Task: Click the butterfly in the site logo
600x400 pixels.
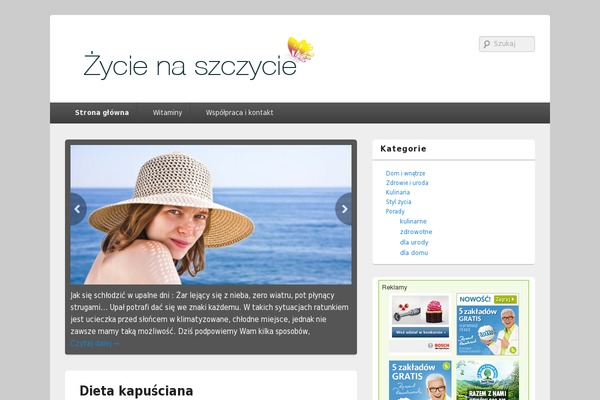Action: click(x=301, y=49)
